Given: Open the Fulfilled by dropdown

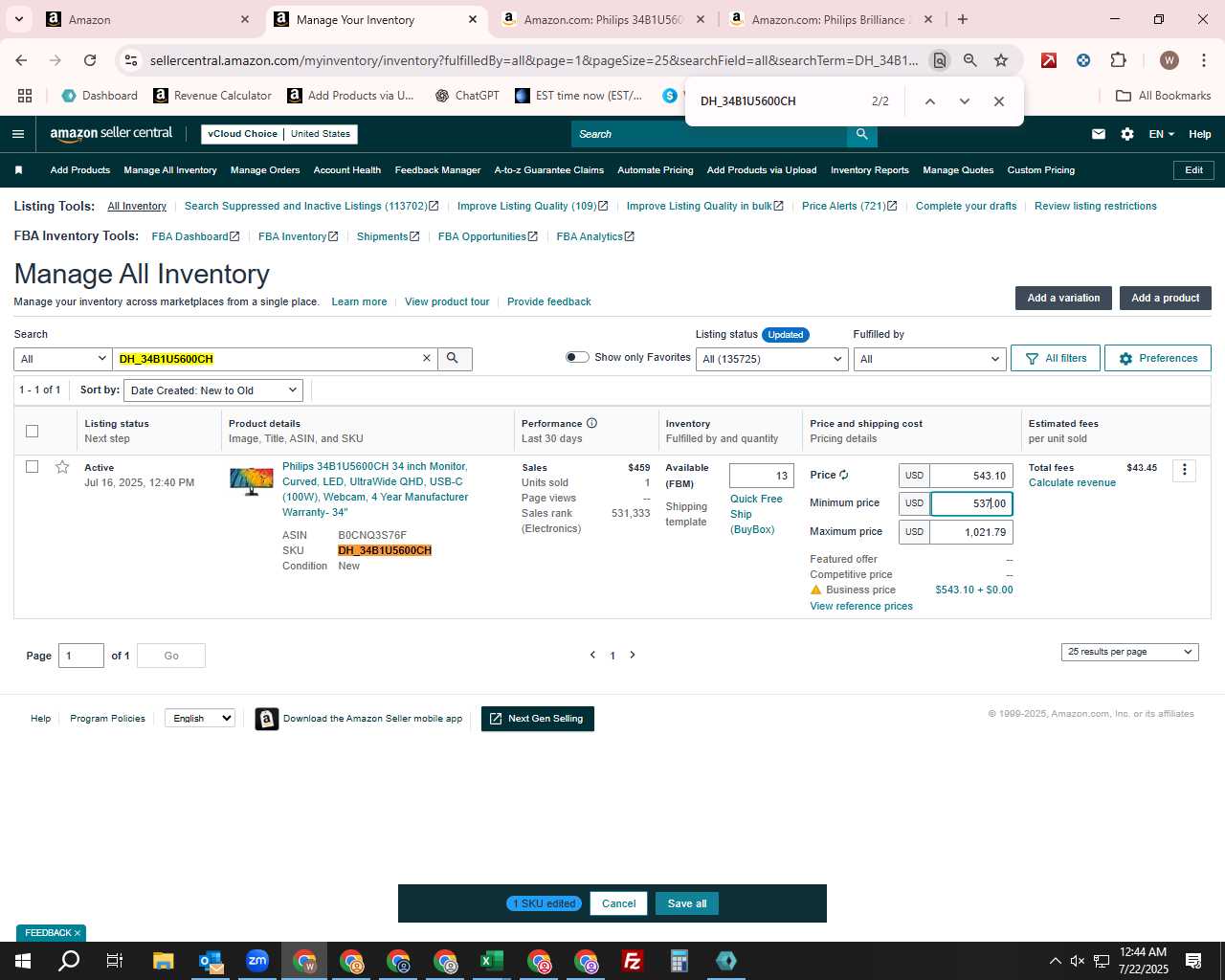Looking at the screenshot, I should (x=929, y=359).
